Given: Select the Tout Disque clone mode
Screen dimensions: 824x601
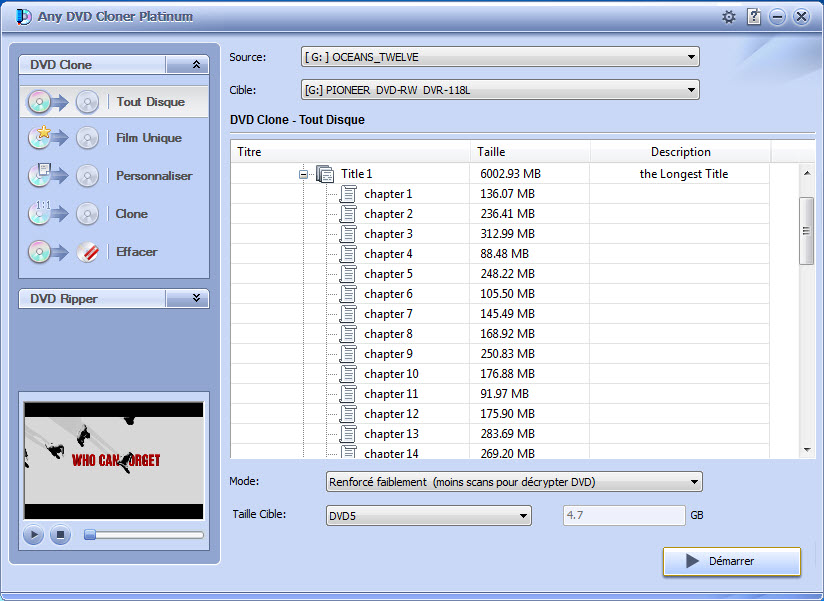Looking at the screenshot, I should tap(114, 102).
